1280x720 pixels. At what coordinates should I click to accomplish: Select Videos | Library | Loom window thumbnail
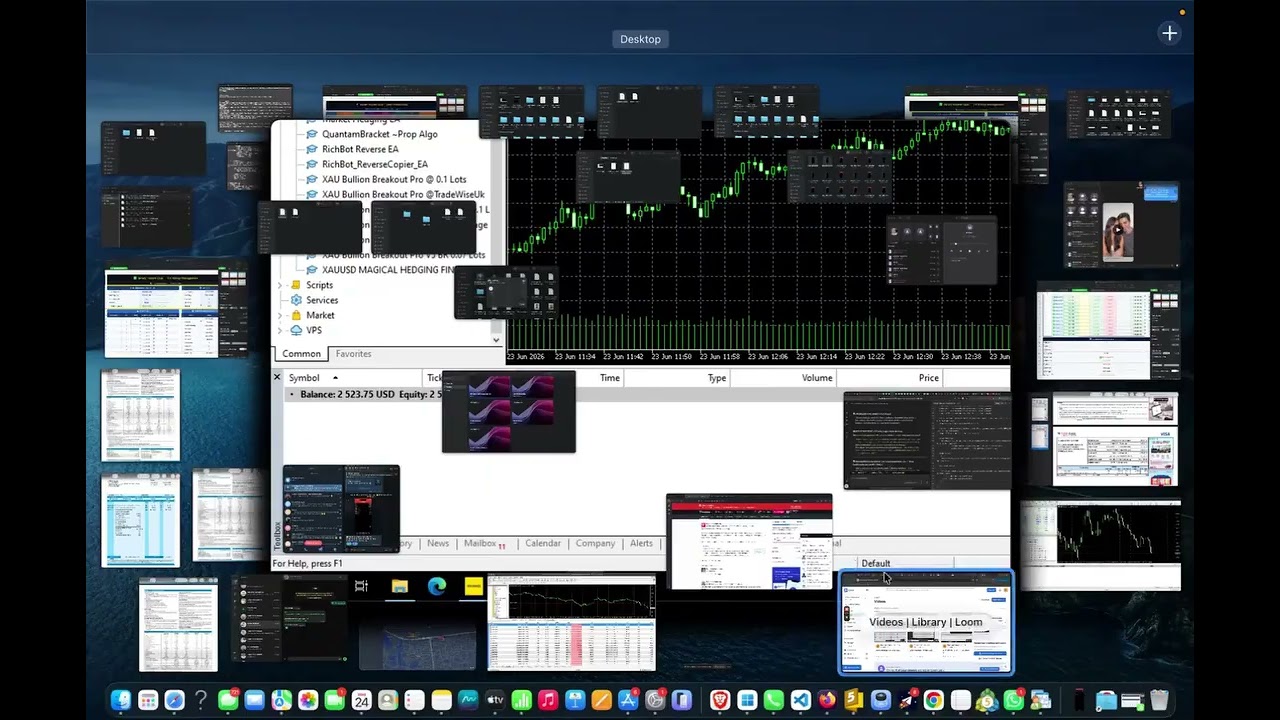[926, 622]
